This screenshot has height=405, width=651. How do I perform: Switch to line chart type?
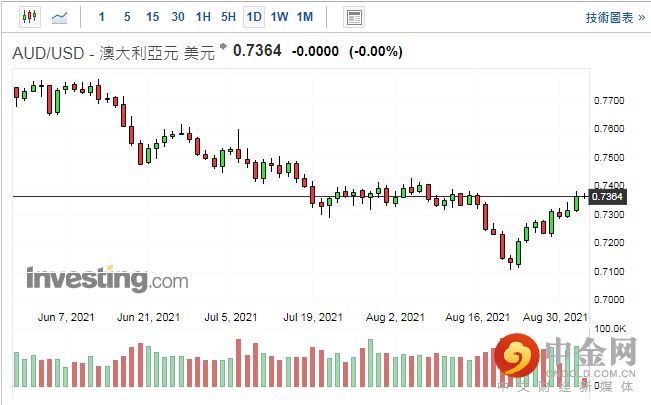60,17
